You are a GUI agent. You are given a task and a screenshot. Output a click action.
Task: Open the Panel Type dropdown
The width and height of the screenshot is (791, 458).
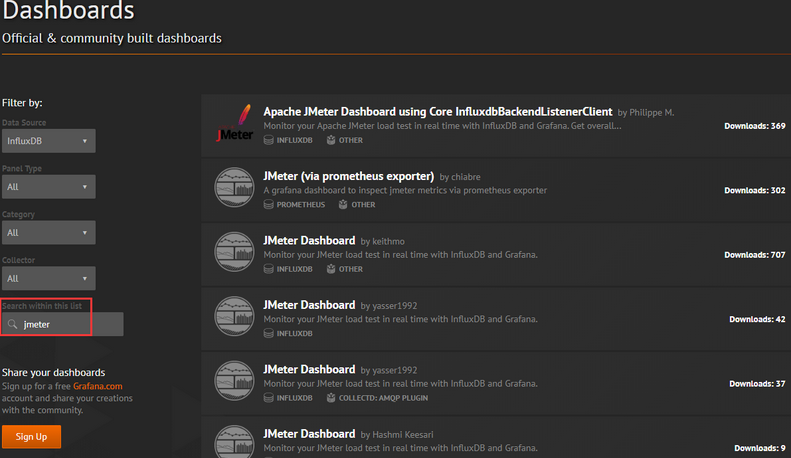tap(48, 187)
